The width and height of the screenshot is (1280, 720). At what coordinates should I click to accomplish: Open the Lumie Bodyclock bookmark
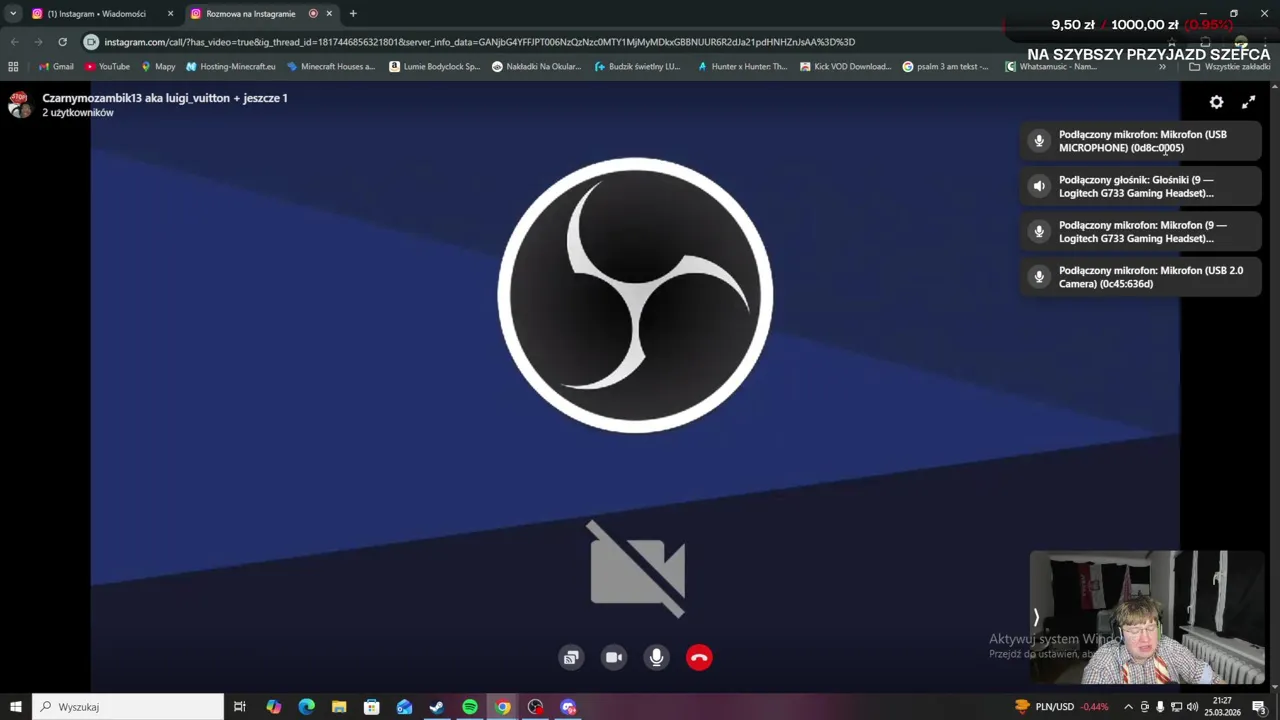(x=435, y=67)
